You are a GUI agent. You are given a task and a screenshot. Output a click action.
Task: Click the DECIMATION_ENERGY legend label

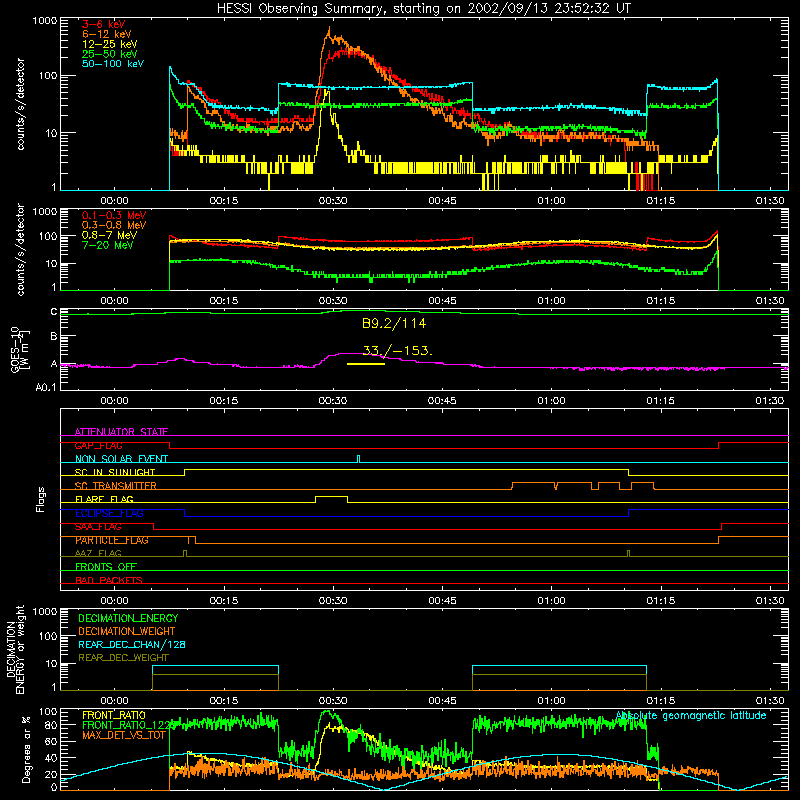click(128, 618)
